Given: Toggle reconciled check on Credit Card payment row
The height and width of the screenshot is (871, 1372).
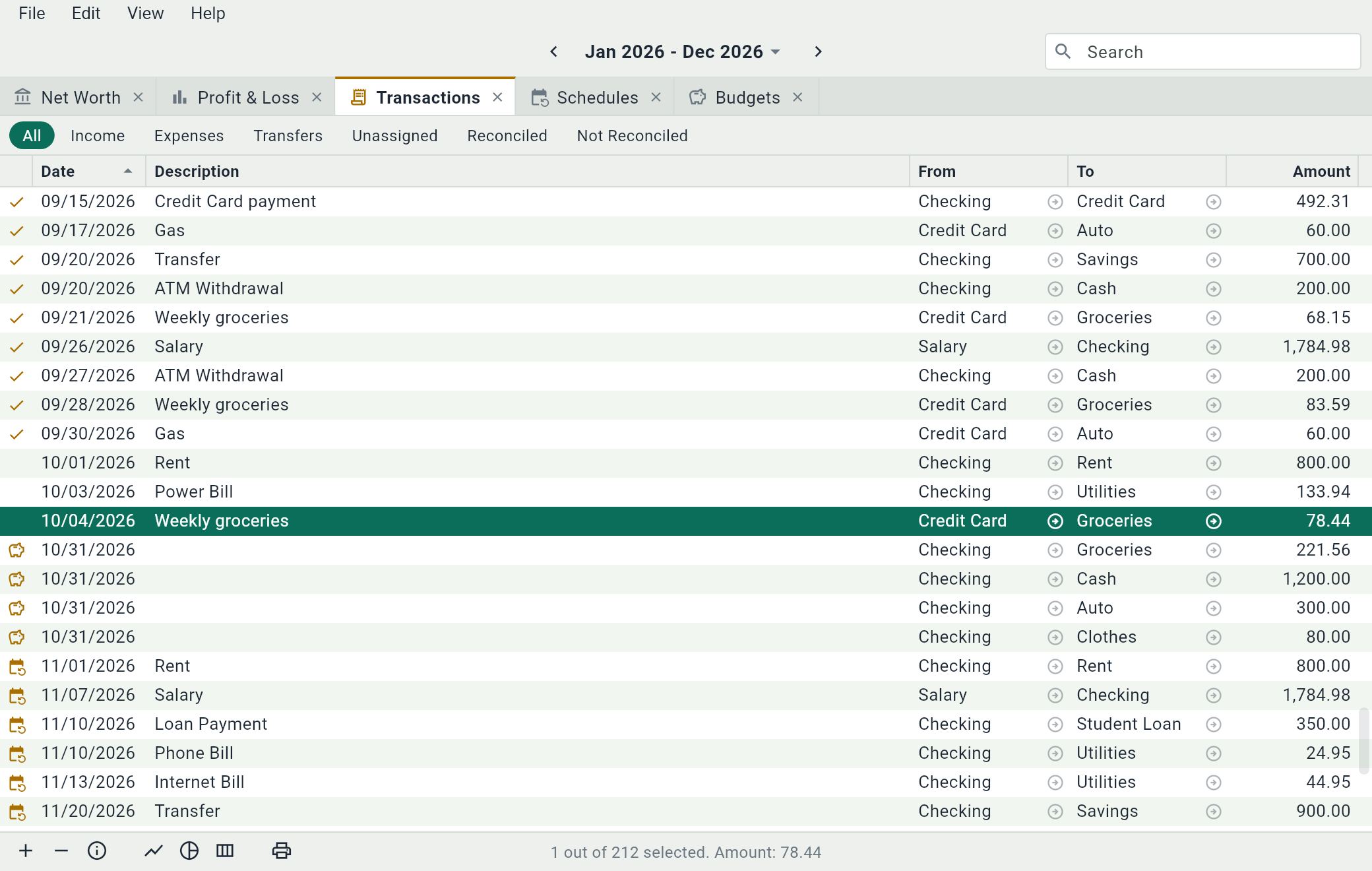Looking at the screenshot, I should [x=16, y=202].
